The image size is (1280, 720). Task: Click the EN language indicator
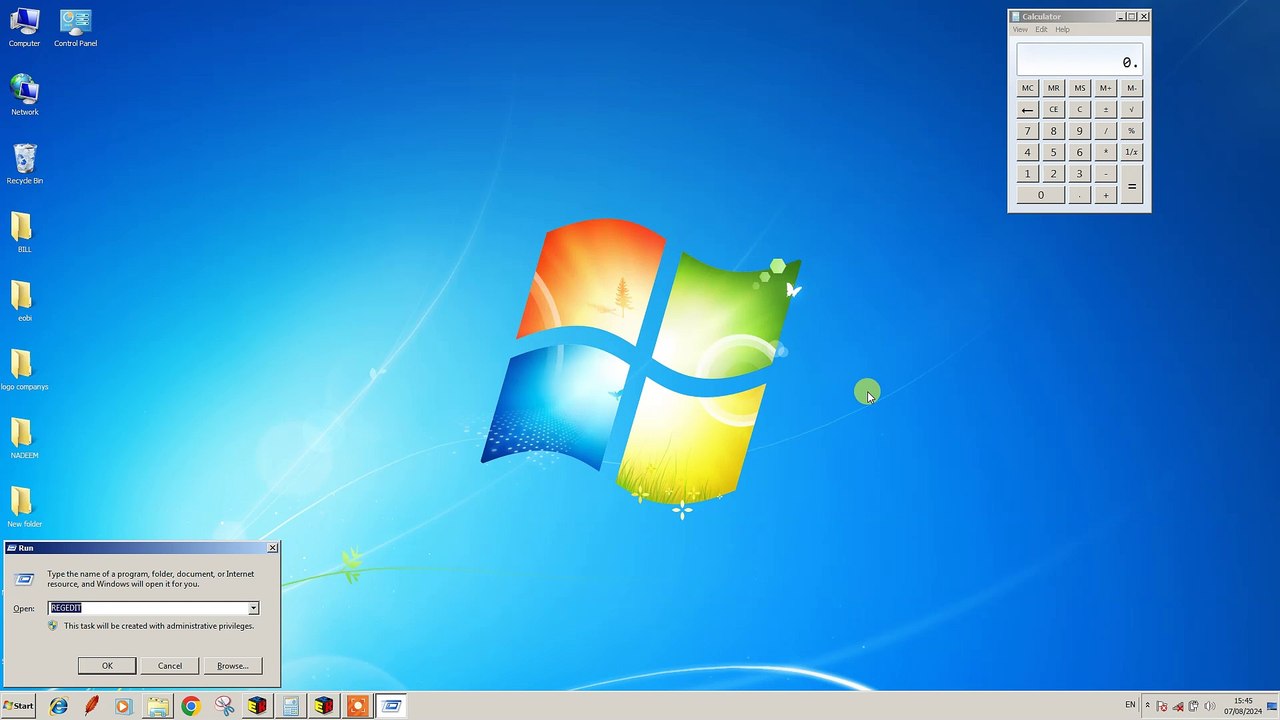pyautogui.click(x=1130, y=705)
